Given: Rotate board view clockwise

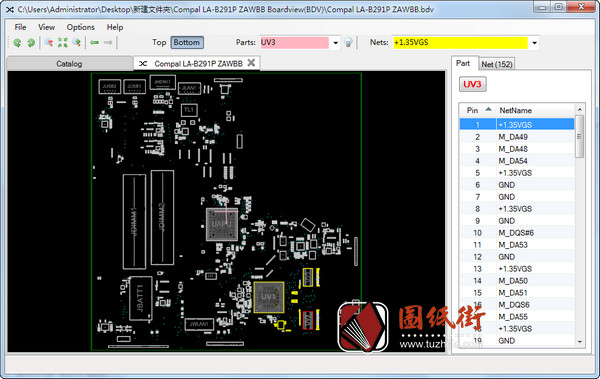Looking at the screenshot, I should [x=31, y=42].
